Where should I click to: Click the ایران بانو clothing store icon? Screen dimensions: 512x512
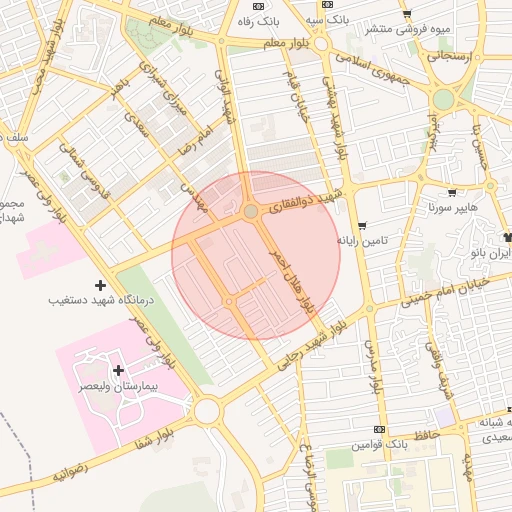(x=508, y=237)
